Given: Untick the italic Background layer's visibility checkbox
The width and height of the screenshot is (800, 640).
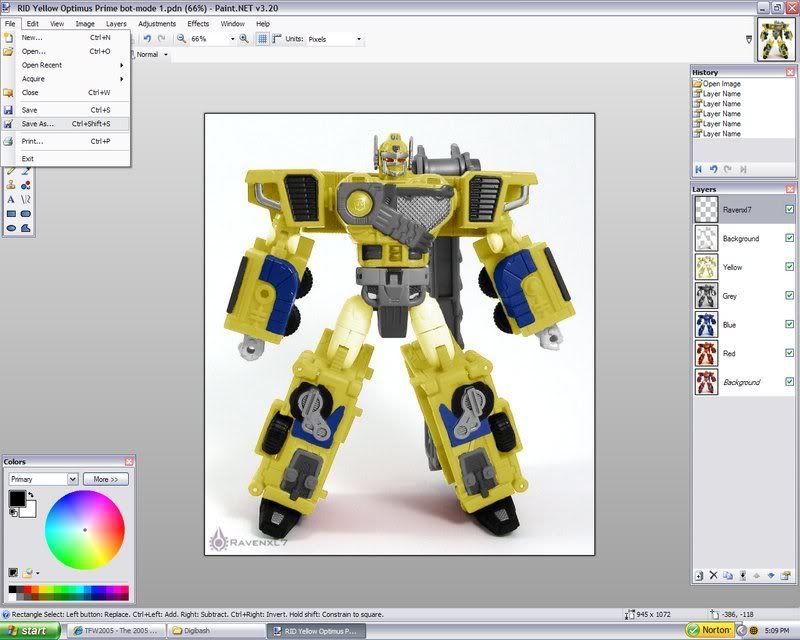Looking at the screenshot, I should pos(789,381).
